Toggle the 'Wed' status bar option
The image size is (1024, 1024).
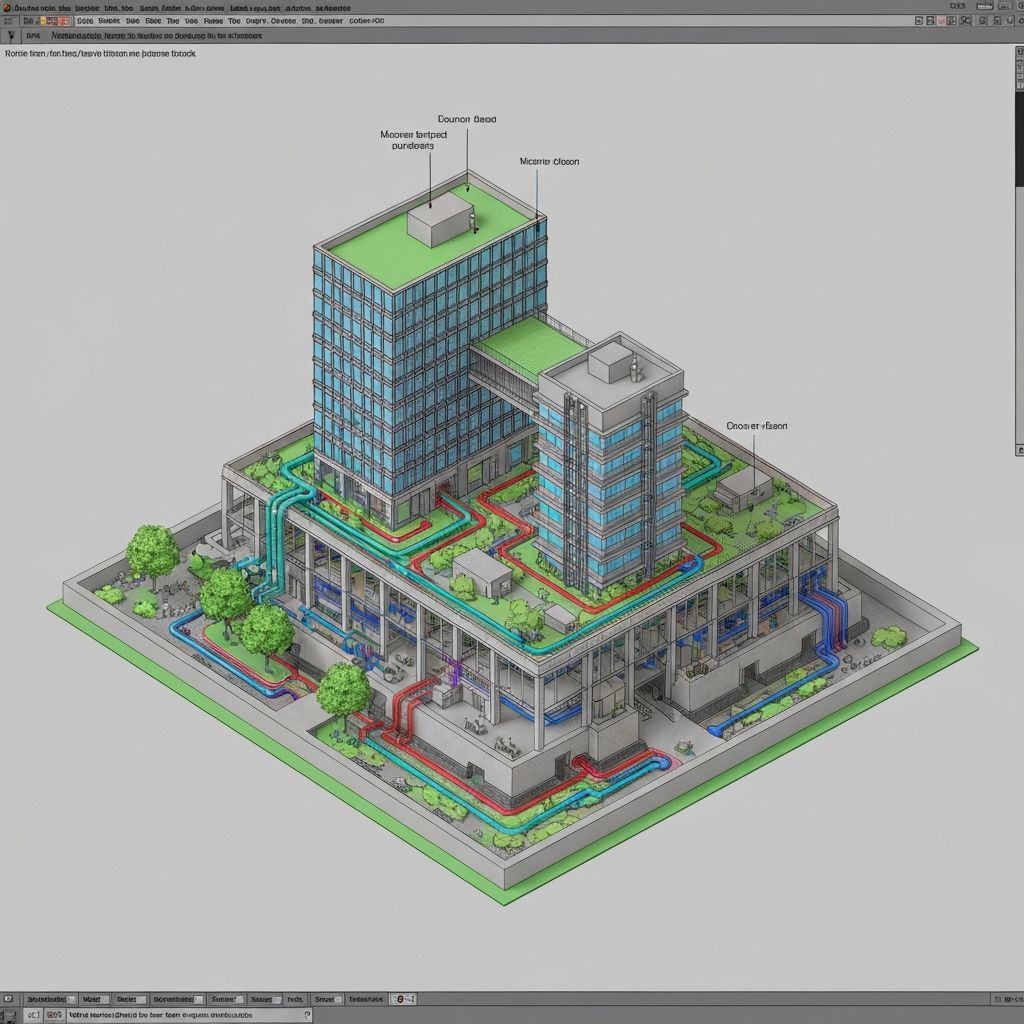(x=92, y=999)
